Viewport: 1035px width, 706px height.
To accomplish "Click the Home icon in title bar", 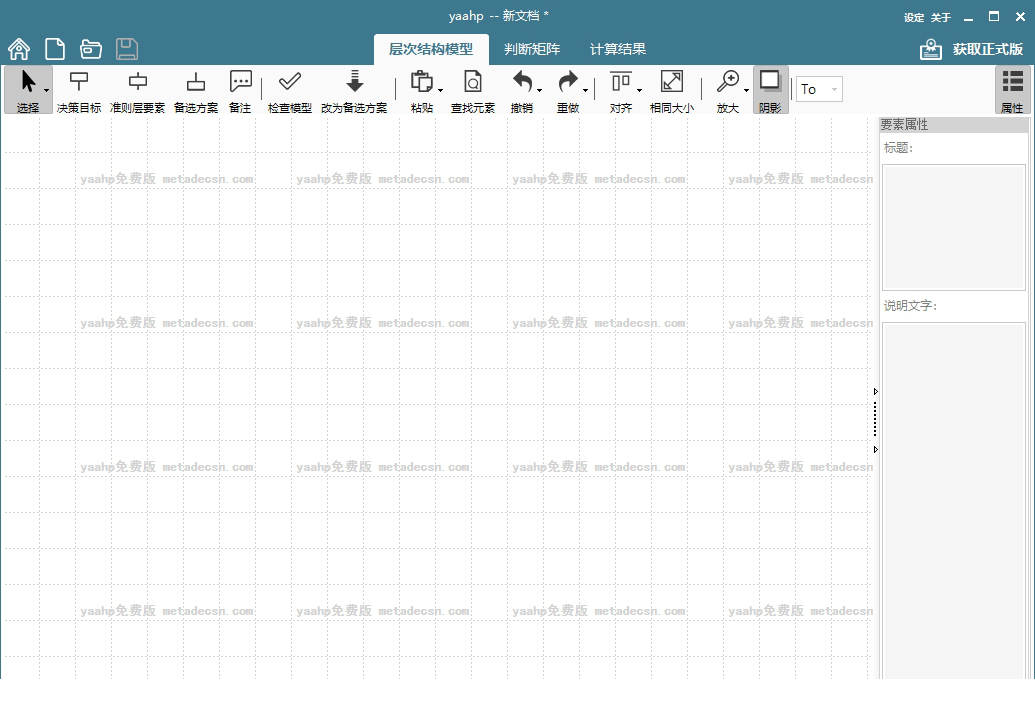I will [x=19, y=49].
